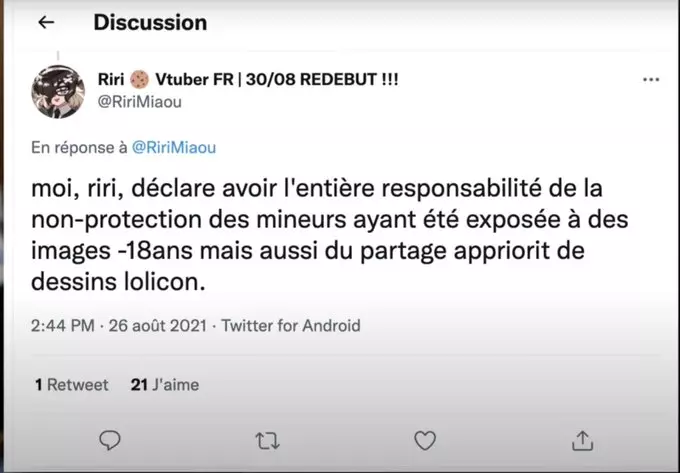Open the share tweet icon

[582, 440]
